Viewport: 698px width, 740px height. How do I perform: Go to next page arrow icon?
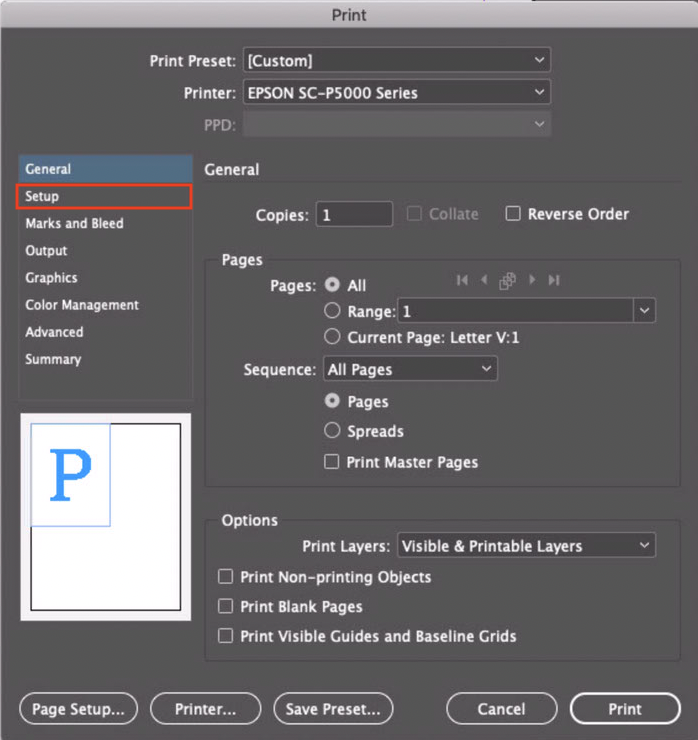532,280
